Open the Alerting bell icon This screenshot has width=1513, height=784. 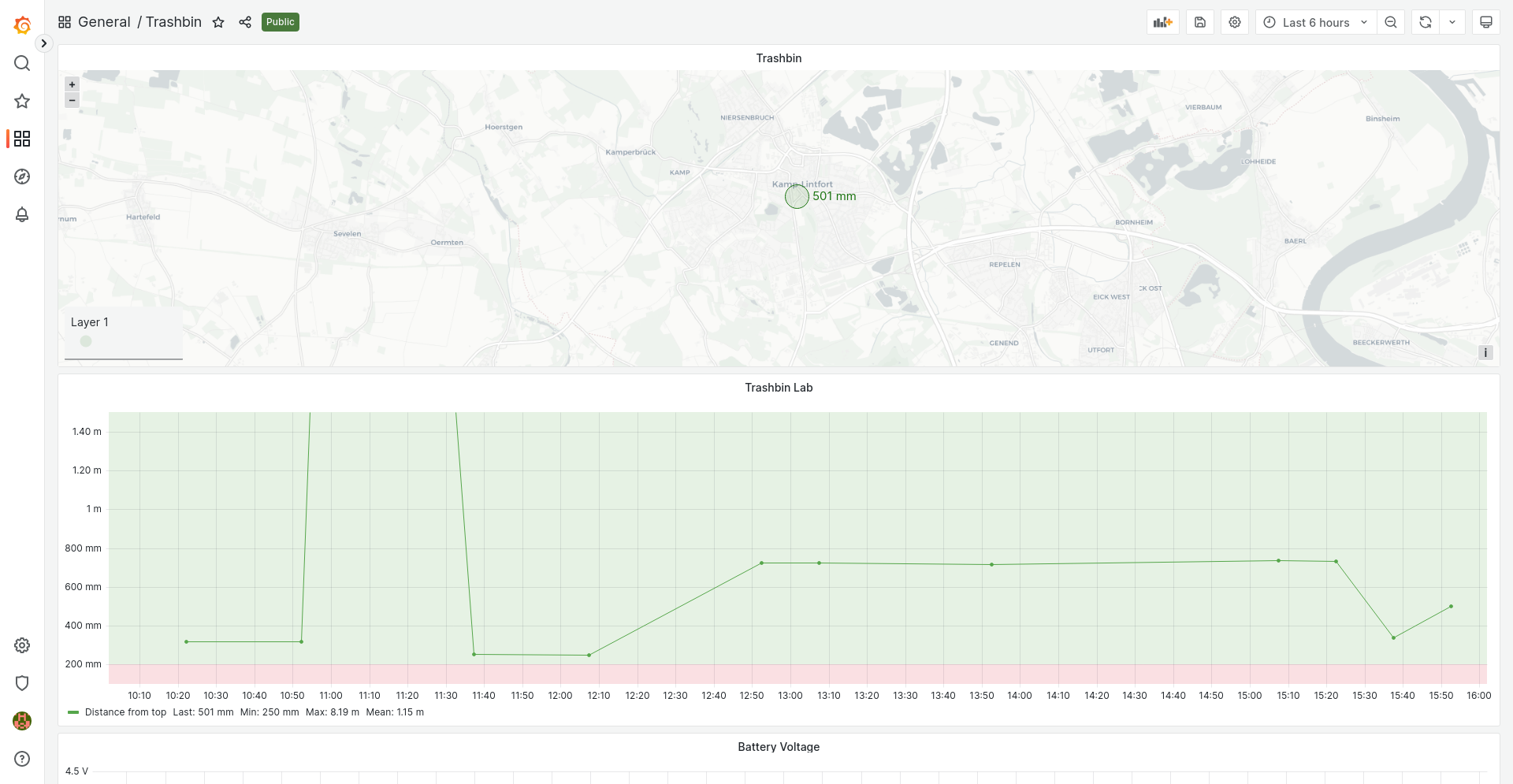tap(22, 214)
